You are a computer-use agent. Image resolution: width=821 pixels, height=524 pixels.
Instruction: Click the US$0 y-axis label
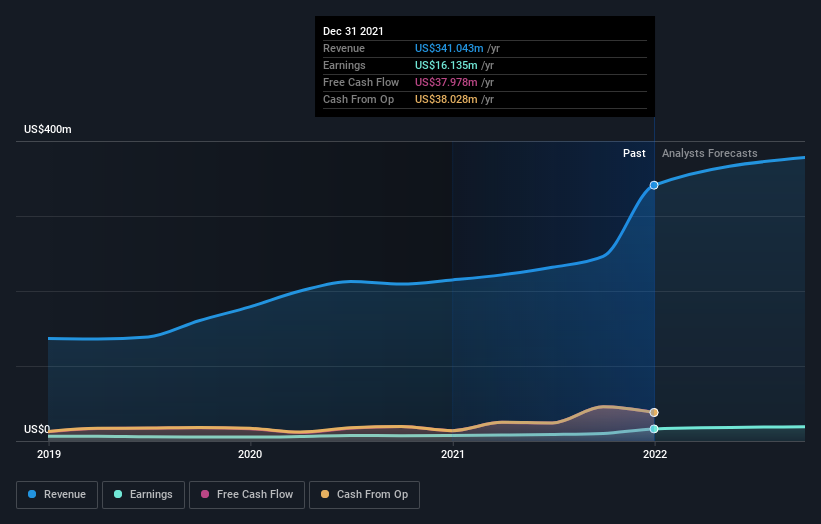(37, 429)
